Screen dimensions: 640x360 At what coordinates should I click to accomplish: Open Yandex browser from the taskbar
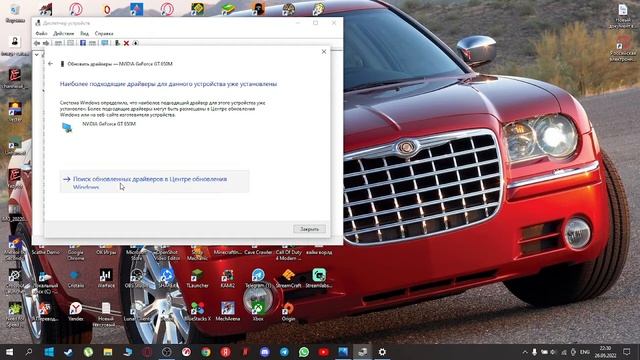click(x=225, y=352)
